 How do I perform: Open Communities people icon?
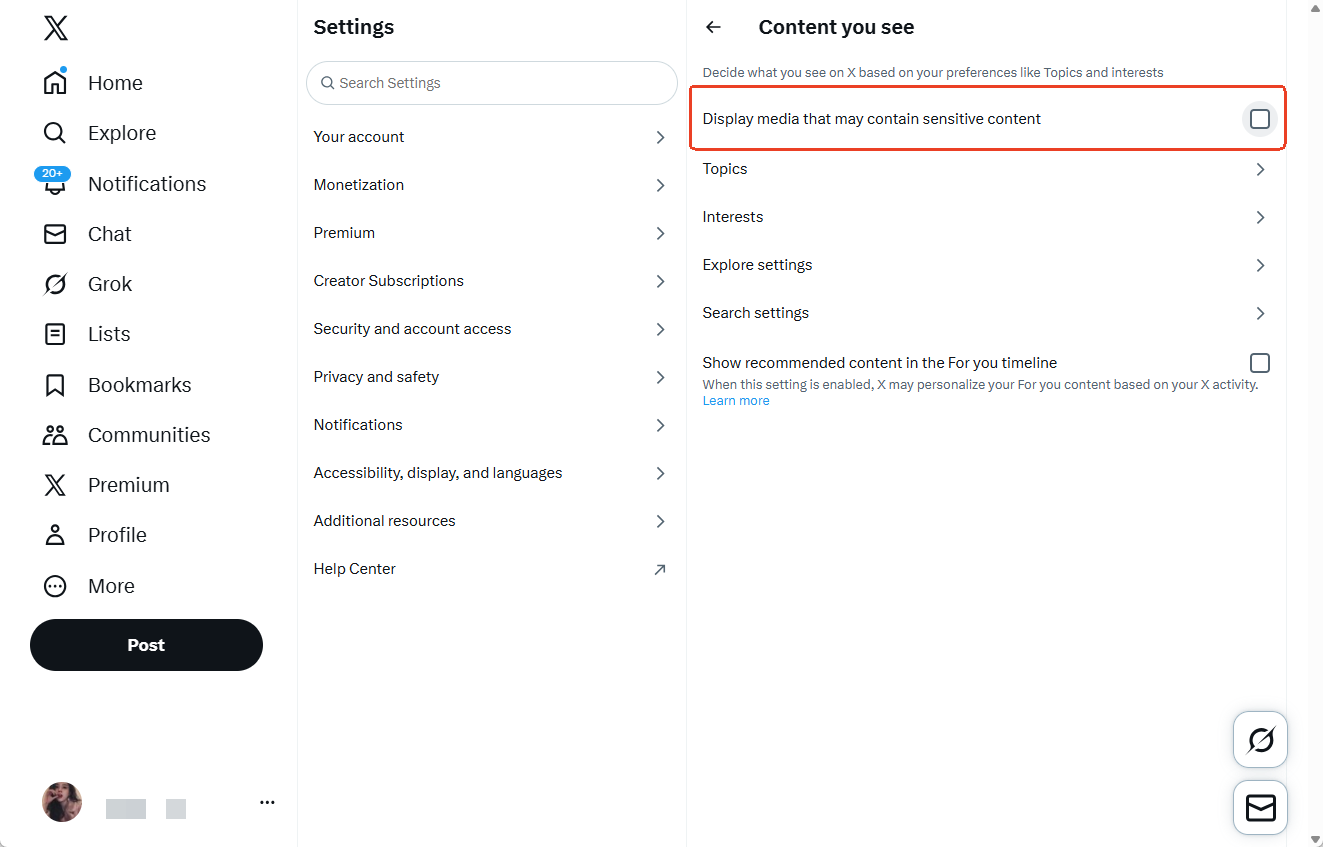54,434
